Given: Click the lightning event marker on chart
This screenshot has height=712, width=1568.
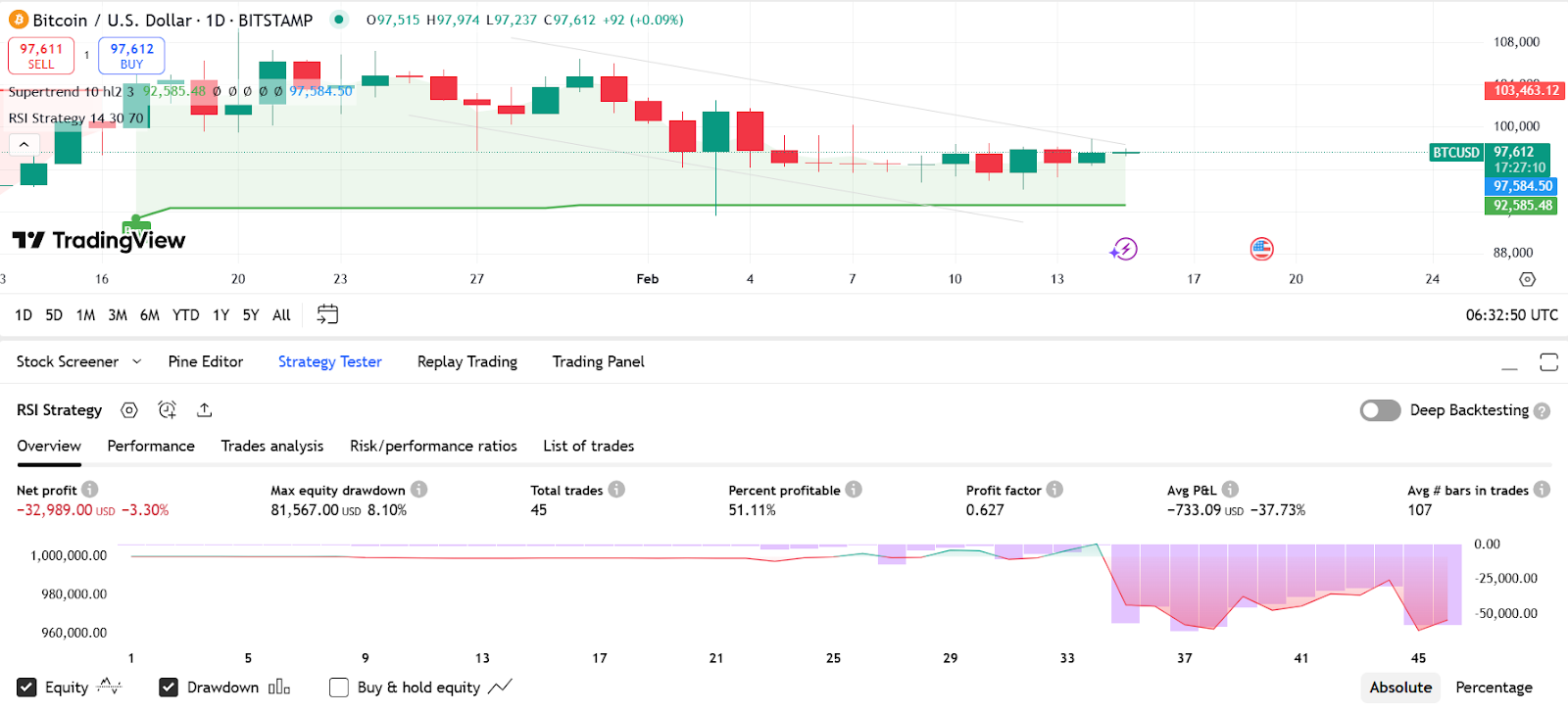Looking at the screenshot, I should pyautogui.click(x=1124, y=250).
